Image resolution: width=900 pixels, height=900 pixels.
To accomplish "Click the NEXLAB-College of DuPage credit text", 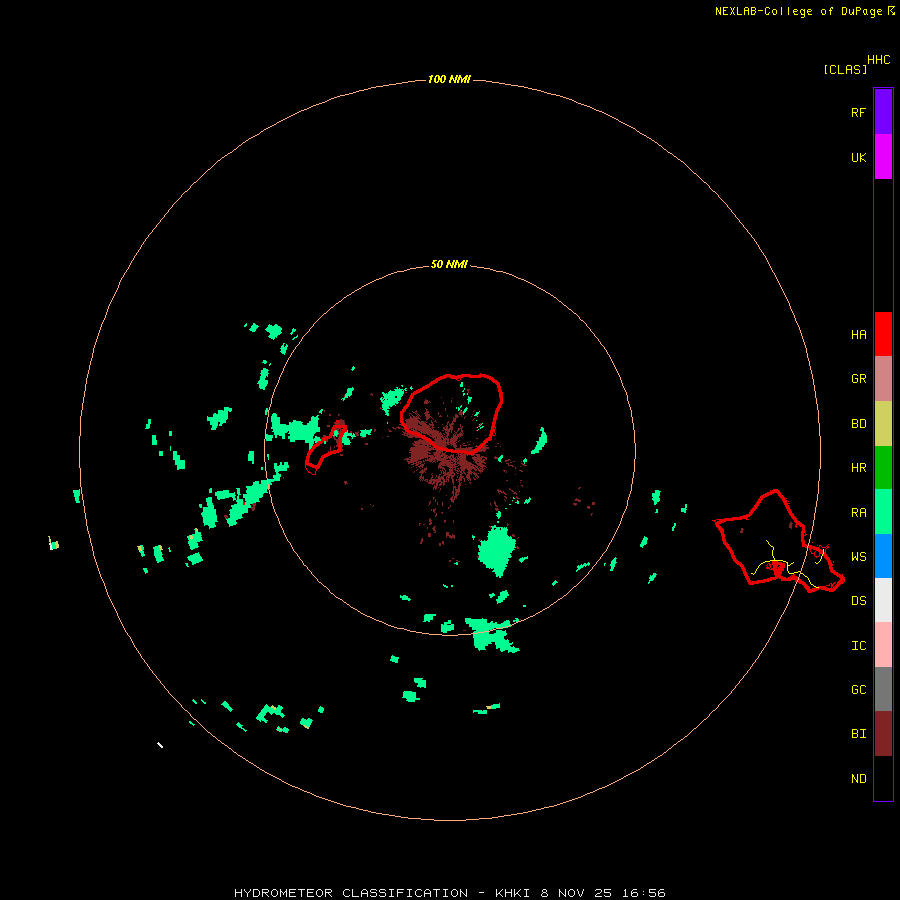I will 798,11.
